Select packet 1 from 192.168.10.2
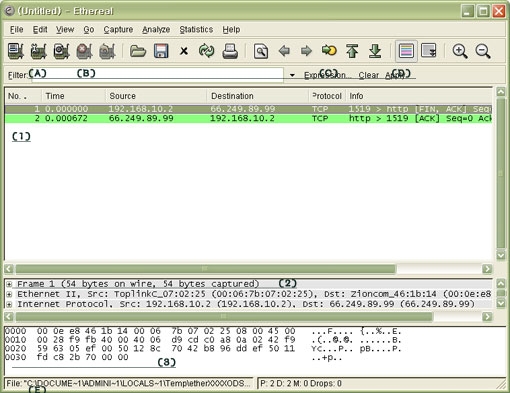Screen dimensions: 510x393 pos(248,109)
